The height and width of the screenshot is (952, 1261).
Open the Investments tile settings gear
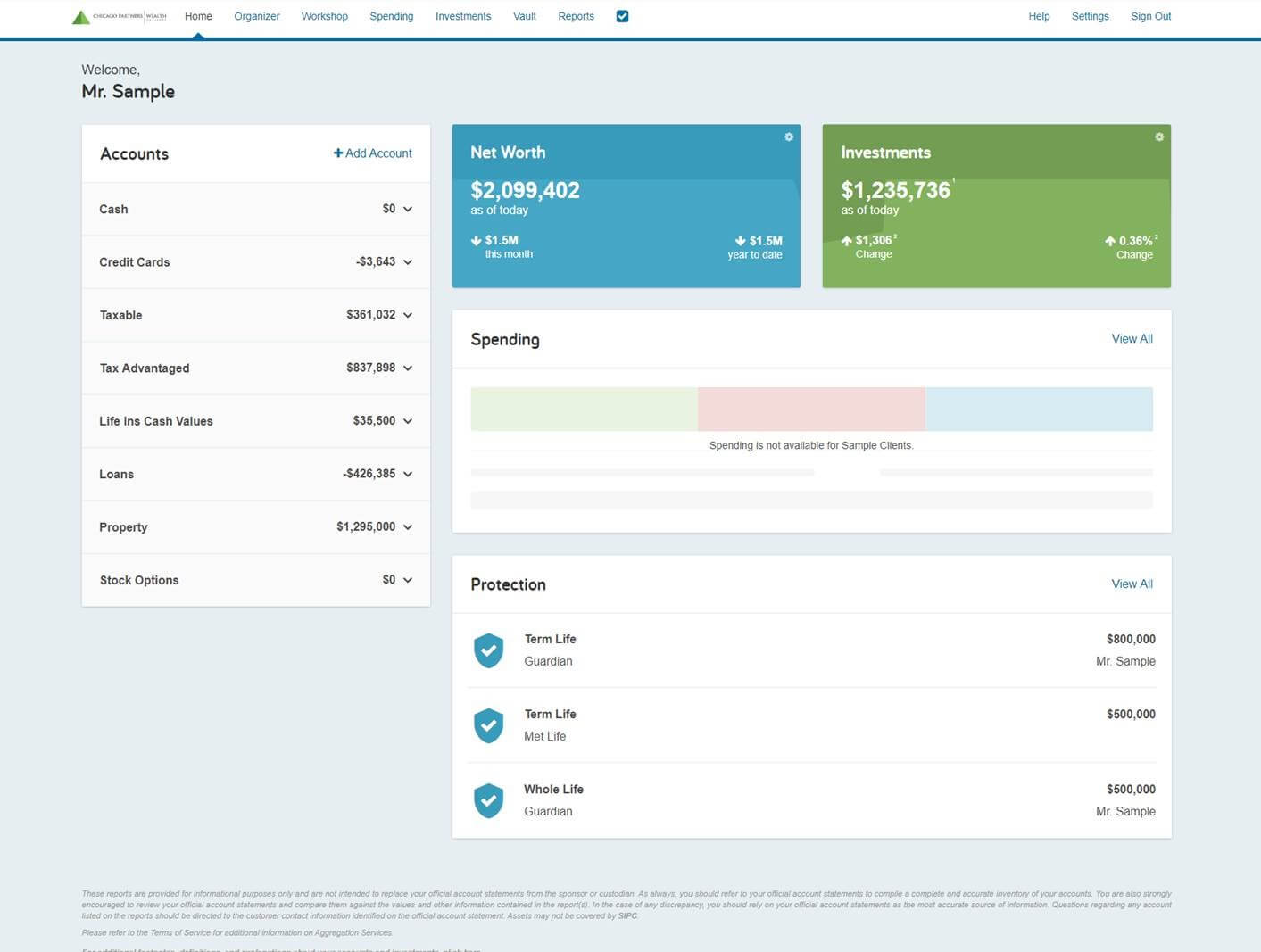coord(1159,137)
